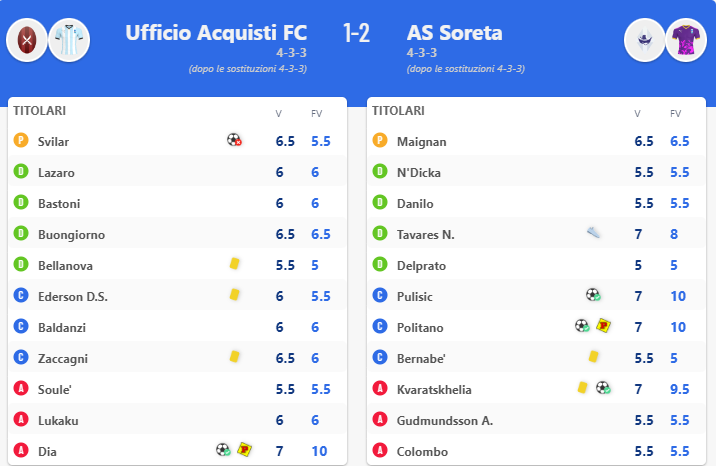
Task: Click Pulisic's goal ball icon
Action: 593,295
